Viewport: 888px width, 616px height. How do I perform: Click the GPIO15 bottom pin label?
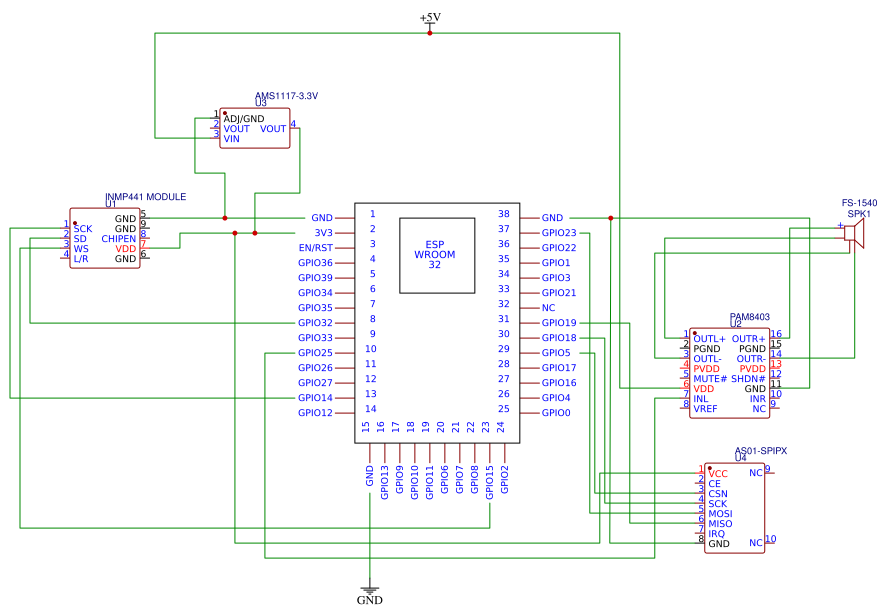coord(490,482)
